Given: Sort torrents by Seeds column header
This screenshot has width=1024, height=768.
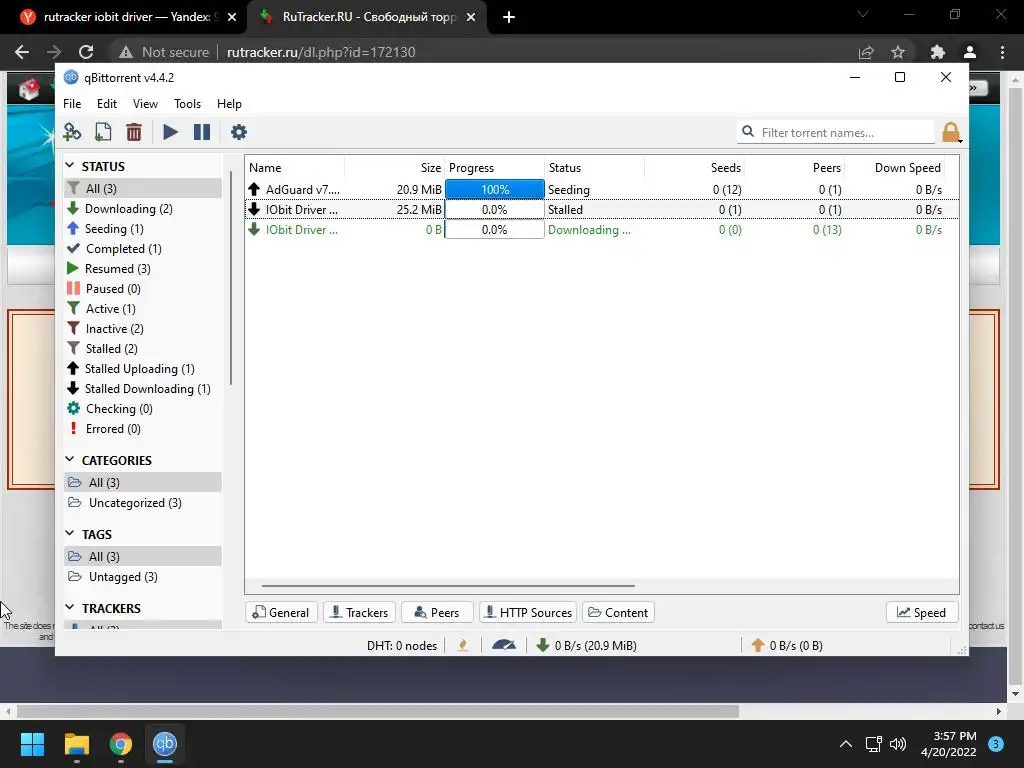Looking at the screenshot, I should pos(694,168).
